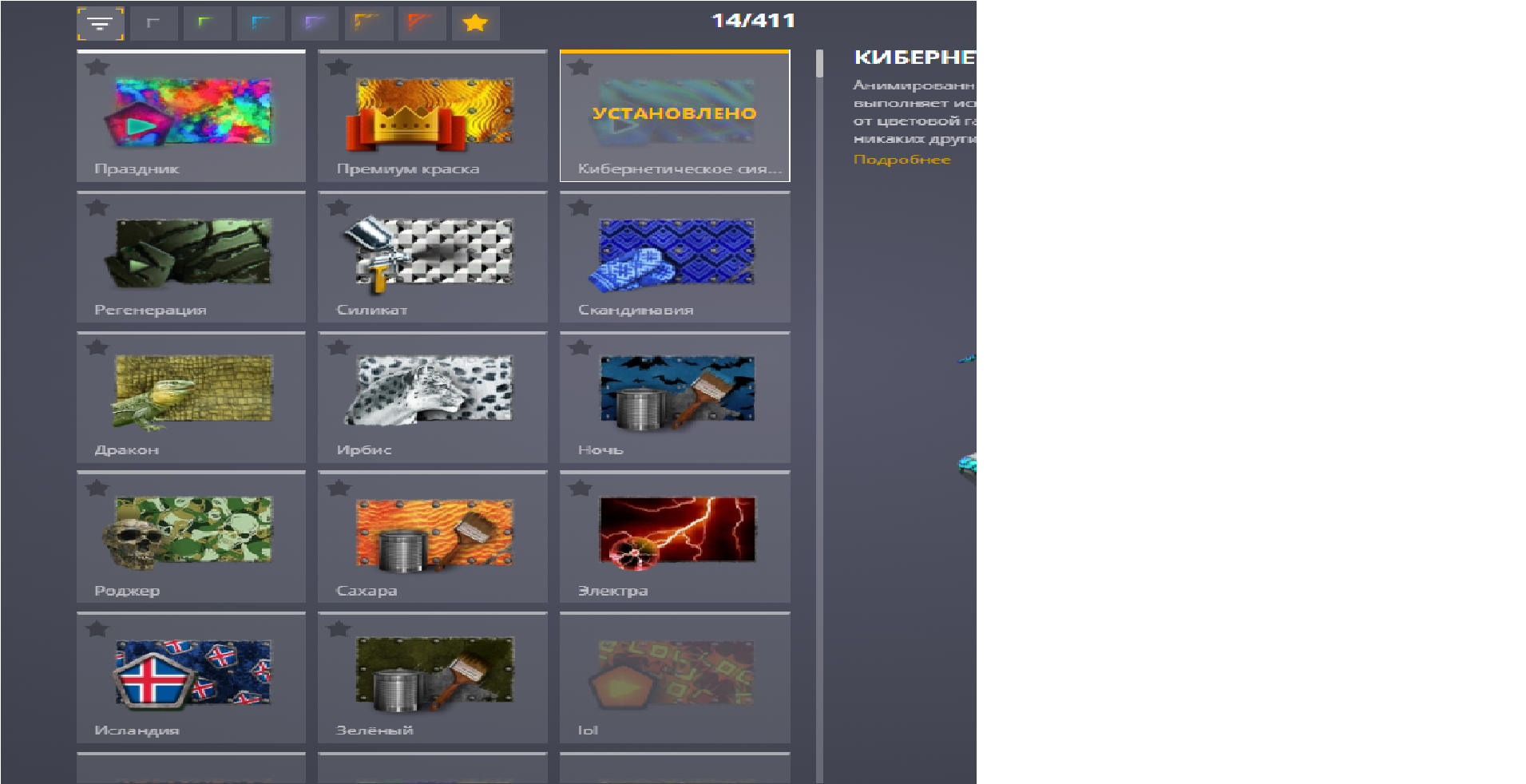
Task: Filter by red rarity flag
Action: tap(422, 23)
